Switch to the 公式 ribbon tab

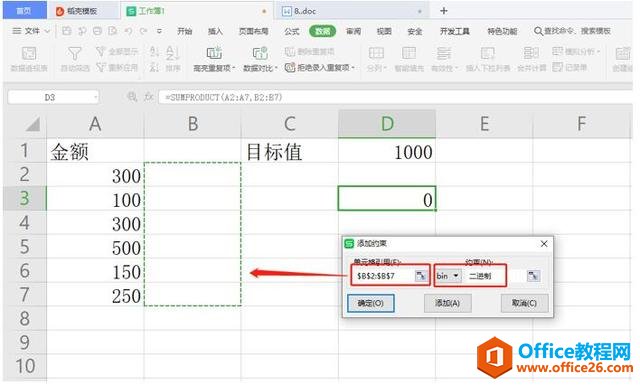coord(292,31)
